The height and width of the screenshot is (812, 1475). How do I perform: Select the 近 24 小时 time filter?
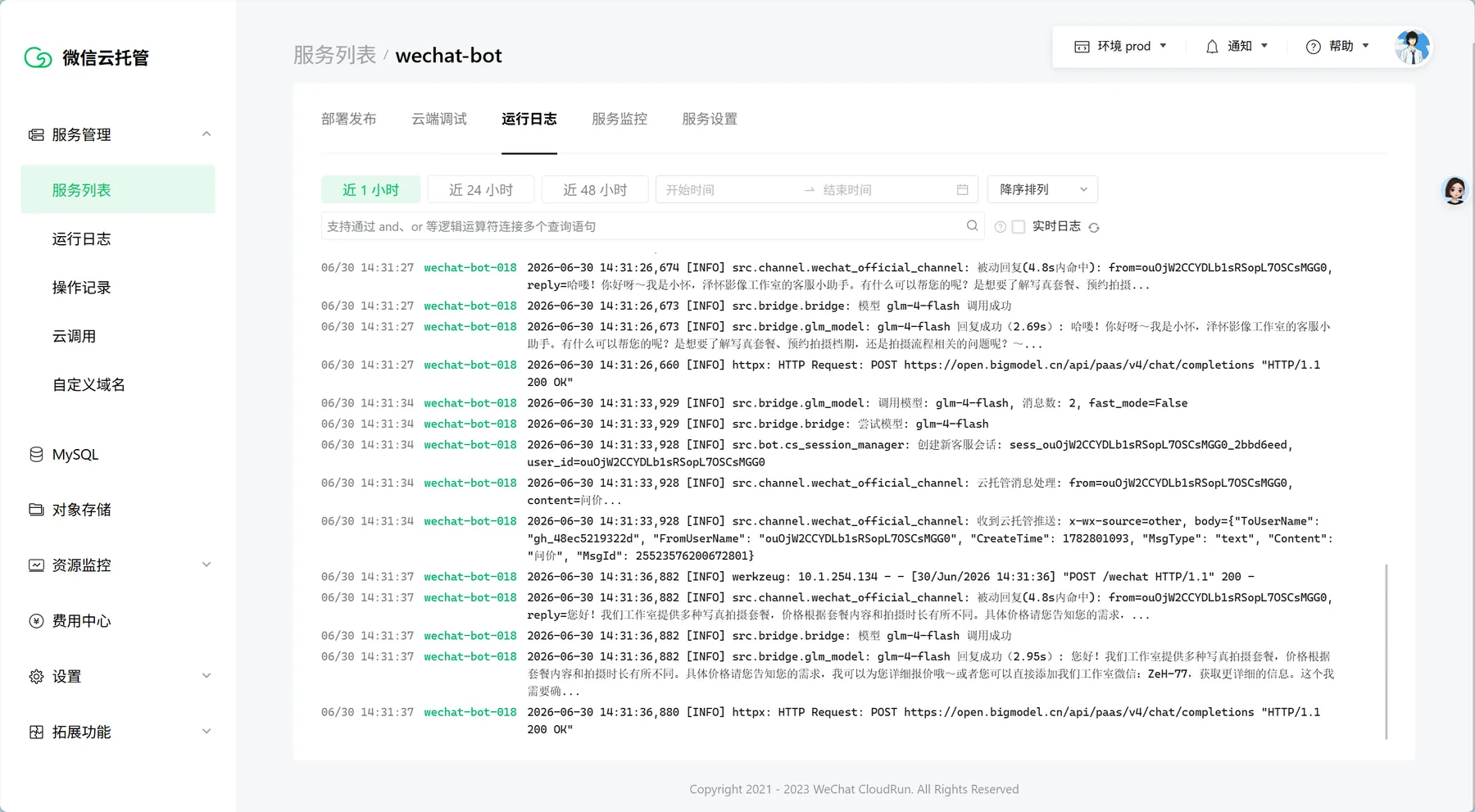tap(481, 189)
